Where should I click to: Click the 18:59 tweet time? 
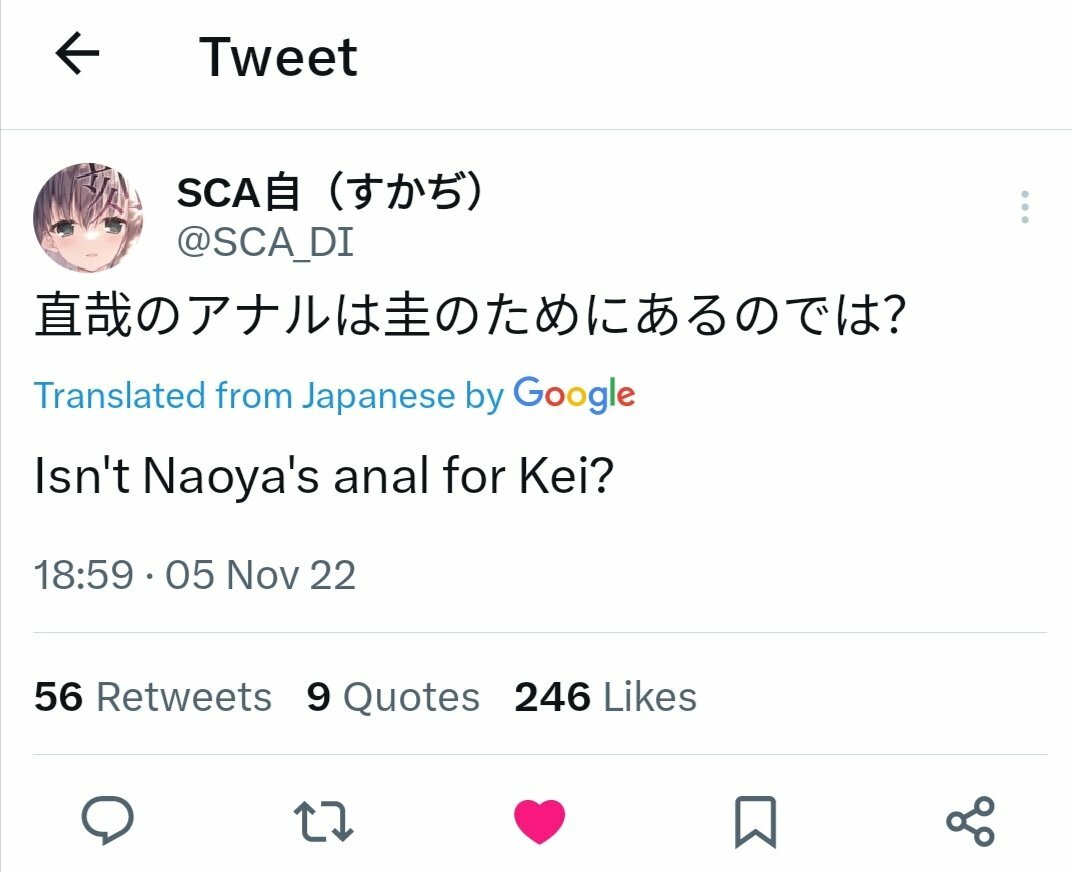pos(83,575)
